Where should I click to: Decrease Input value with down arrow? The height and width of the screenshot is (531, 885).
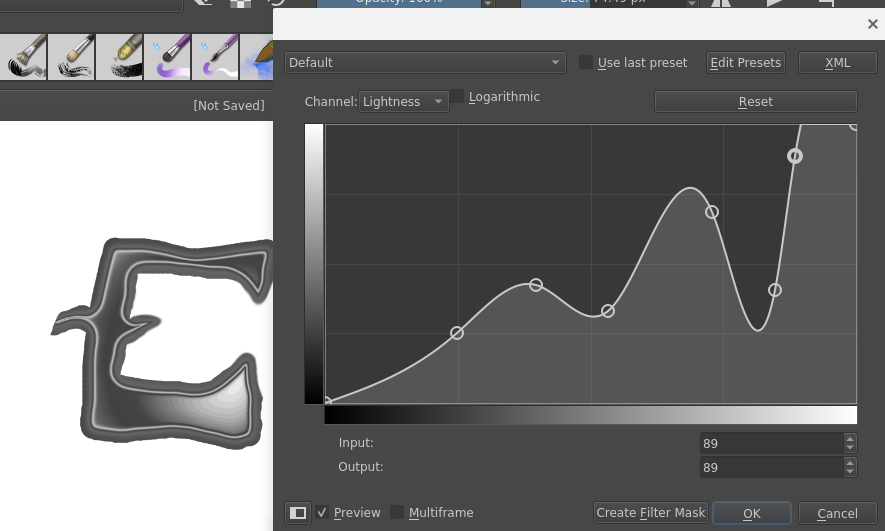pos(850,449)
